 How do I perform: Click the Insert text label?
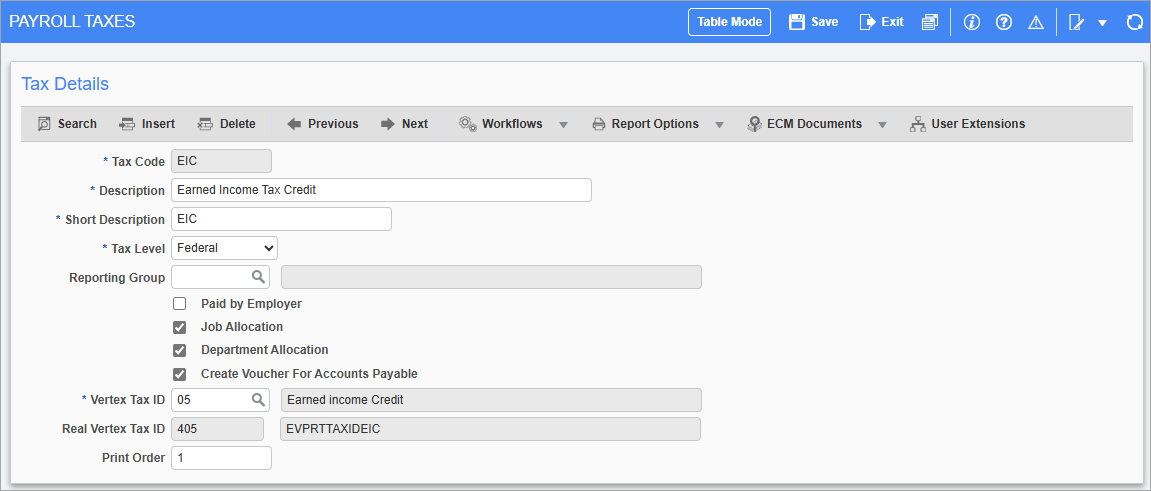click(x=159, y=124)
